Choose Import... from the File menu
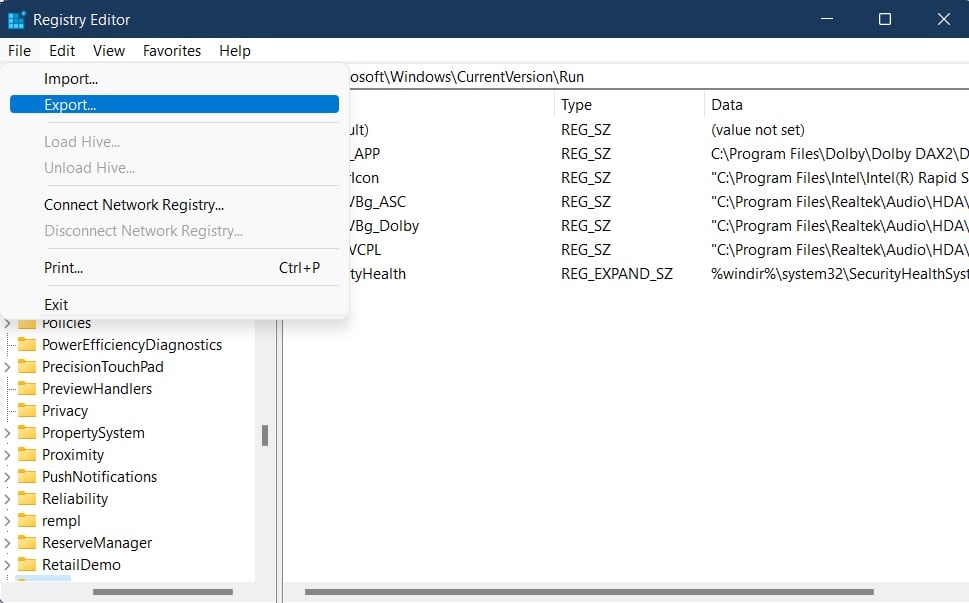Viewport: 969px width, 603px height. [x=174, y=78]
